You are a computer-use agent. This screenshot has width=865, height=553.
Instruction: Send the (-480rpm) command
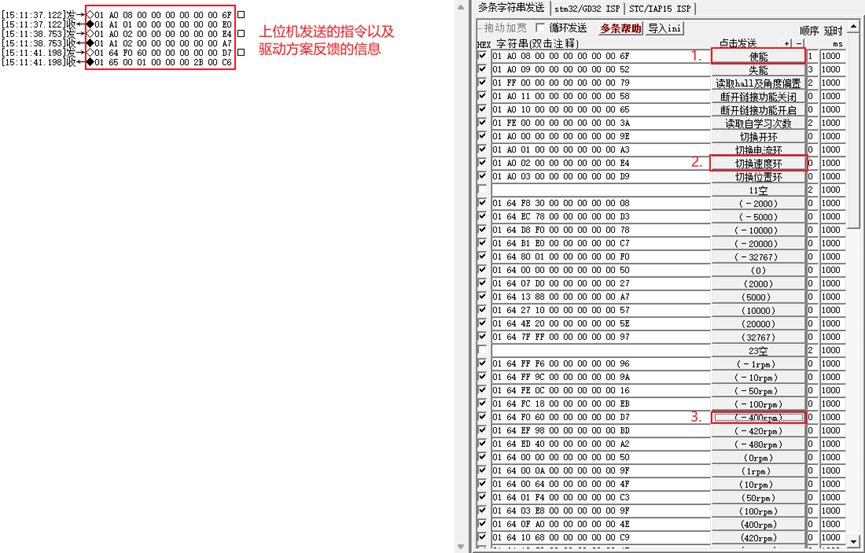758,444
